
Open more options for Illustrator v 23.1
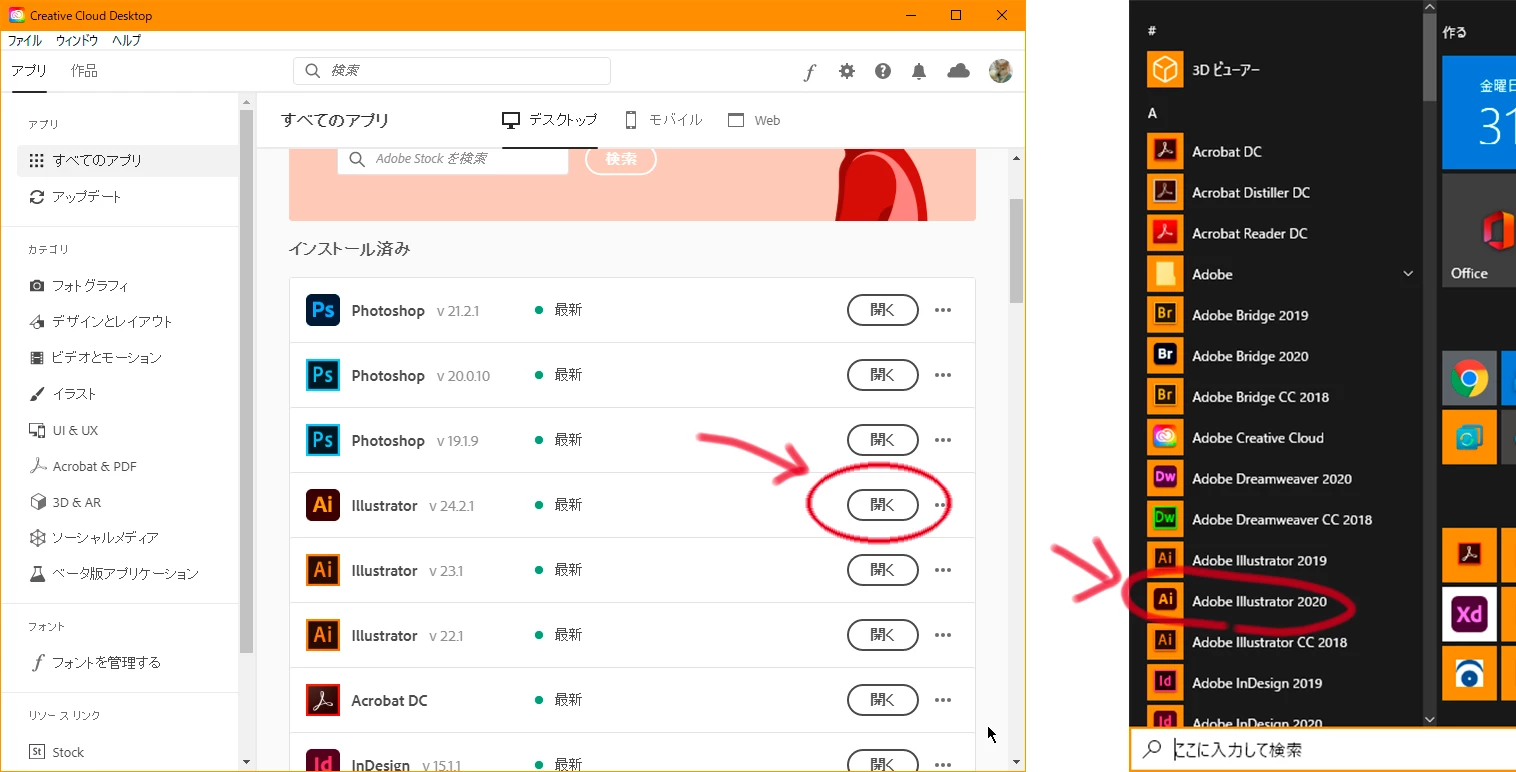pyautogui.click(x=942, y=570)
